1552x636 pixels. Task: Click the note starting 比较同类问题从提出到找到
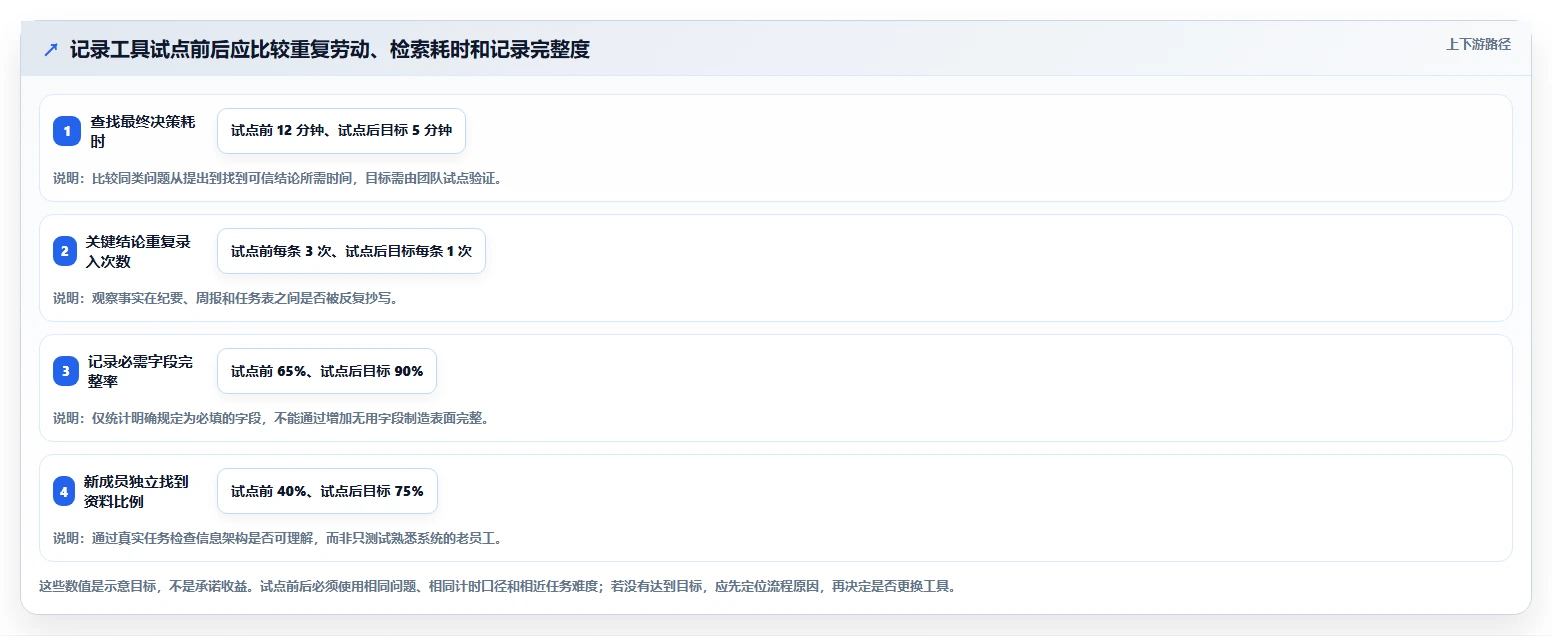pos(277,178)
